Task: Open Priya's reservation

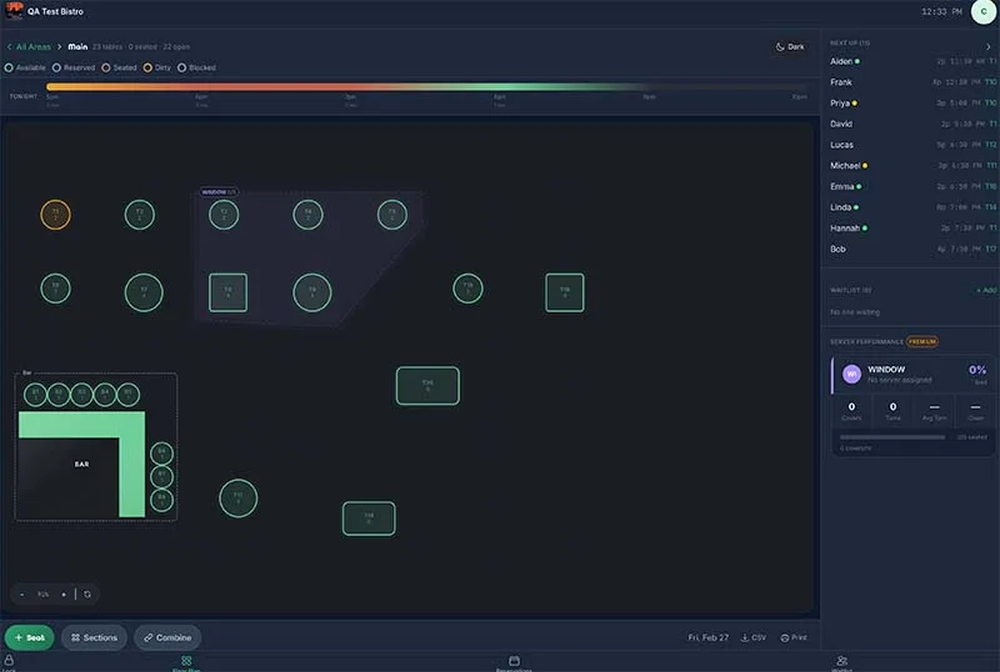Action: point(913,103)
